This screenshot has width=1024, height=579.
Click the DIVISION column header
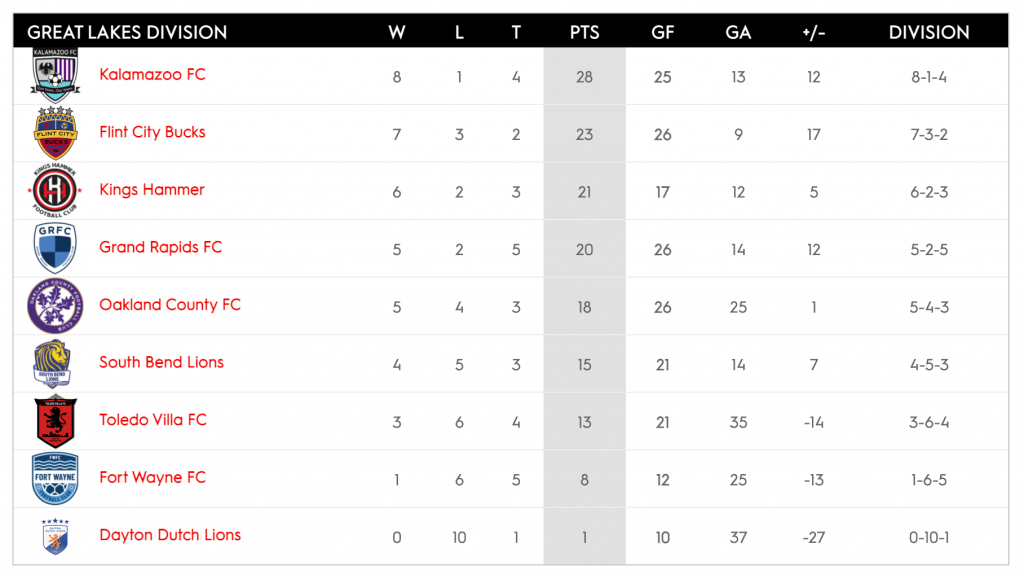[929, 32]
